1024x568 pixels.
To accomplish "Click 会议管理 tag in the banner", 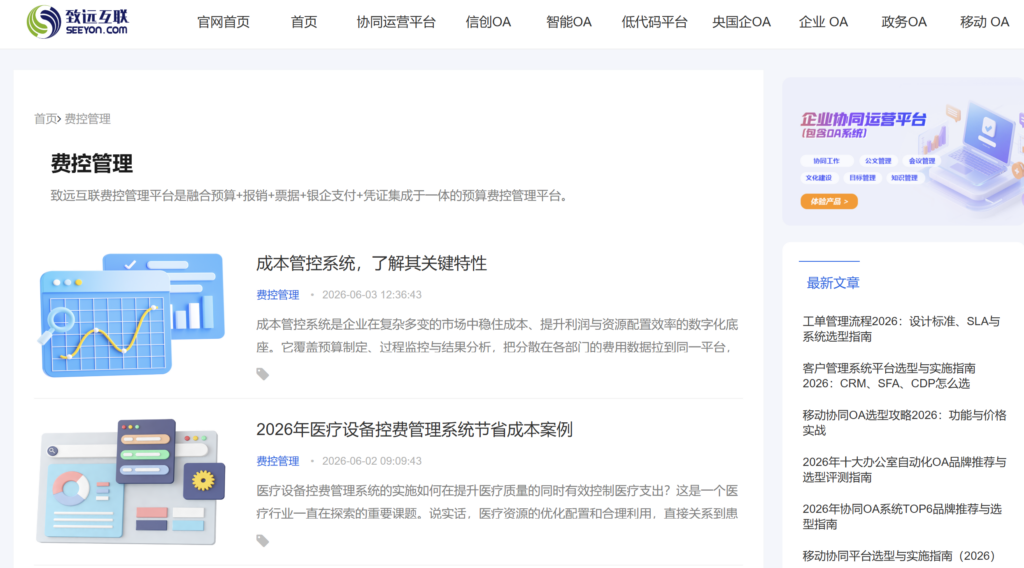I will click(921, 161).
